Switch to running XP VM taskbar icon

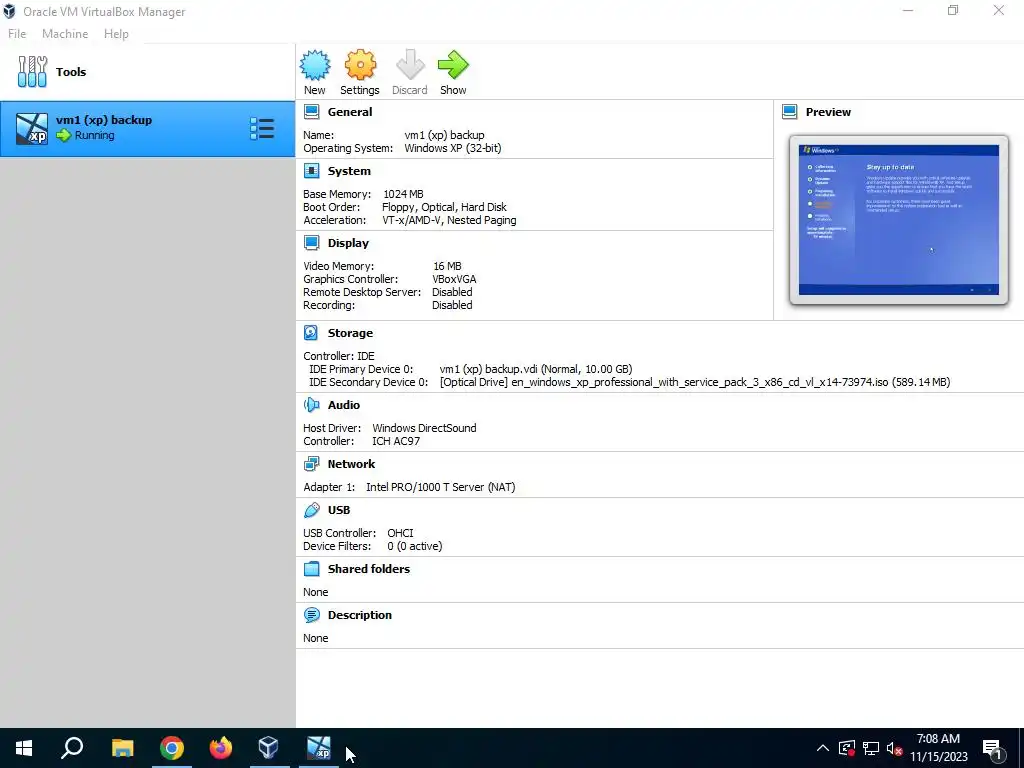pos(319,748)
